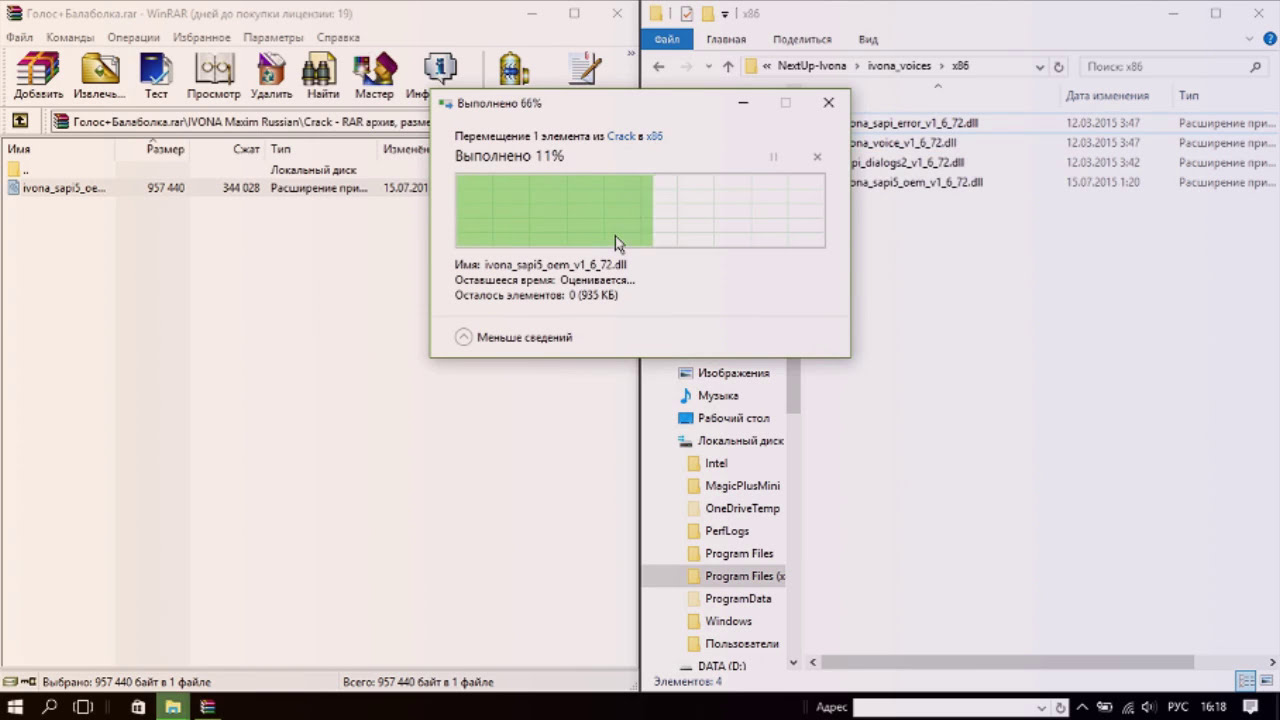The height and width of the screenshot is (720, 1280).
Task: Cancel the file move with the small X
Action: point(817,157)
